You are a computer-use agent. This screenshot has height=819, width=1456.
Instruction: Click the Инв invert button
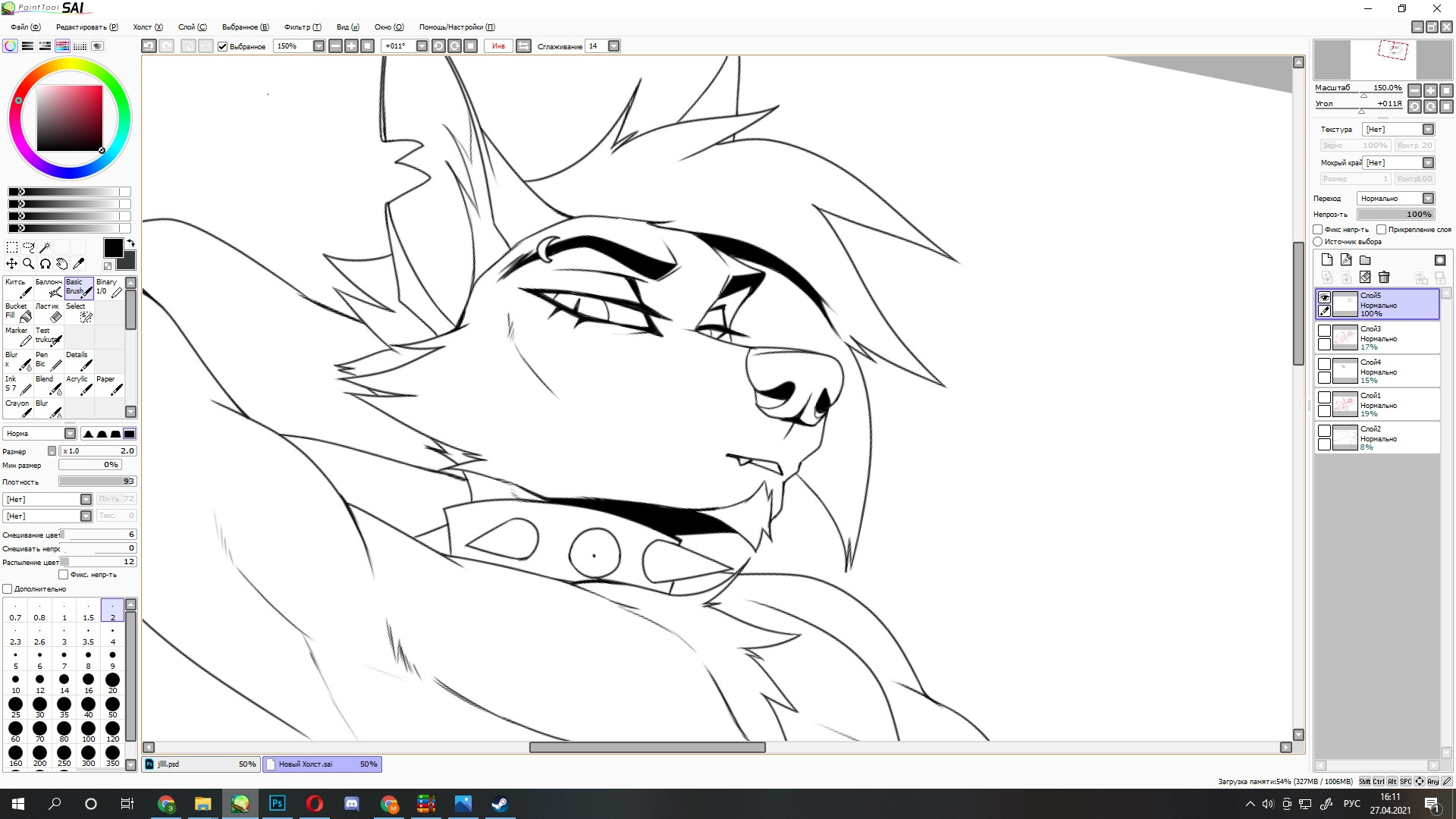point(498,46)
